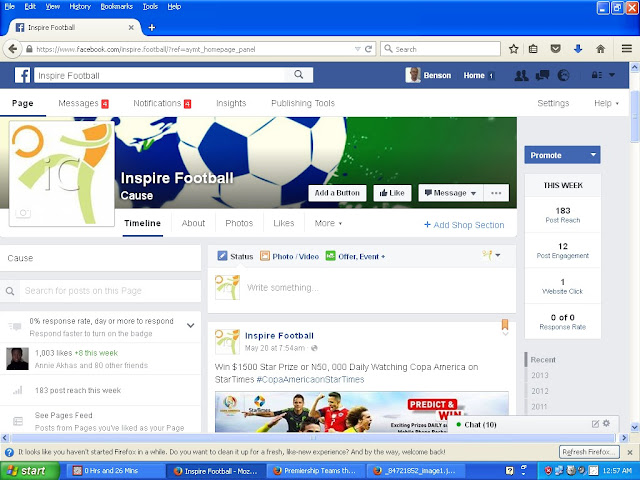Click the vertical scrollbar down arrow
Image resolution: width=640 pixels, height=480 pixels.
pos(634,427)
